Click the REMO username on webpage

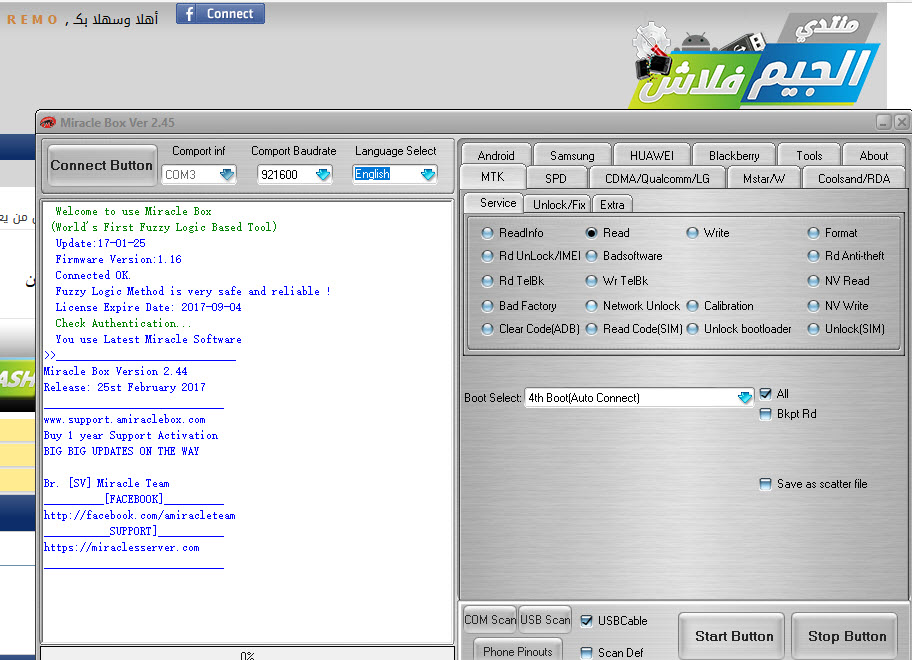coord(32,19)
